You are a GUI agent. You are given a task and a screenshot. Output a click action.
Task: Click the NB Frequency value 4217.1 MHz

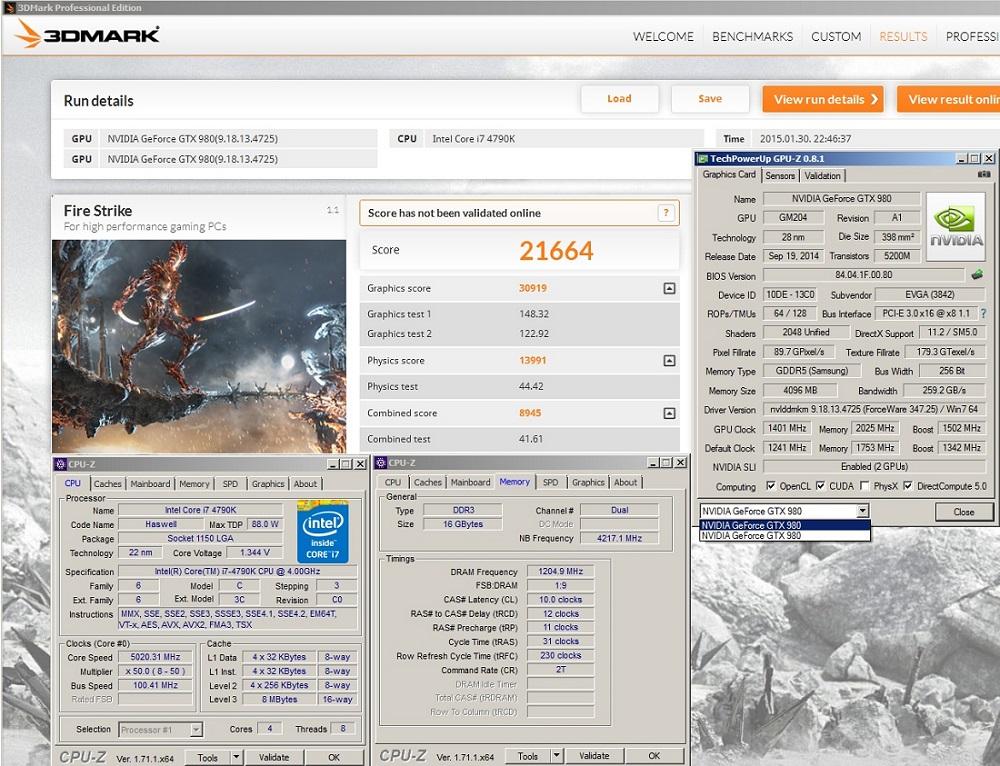[x=619, y=538]
